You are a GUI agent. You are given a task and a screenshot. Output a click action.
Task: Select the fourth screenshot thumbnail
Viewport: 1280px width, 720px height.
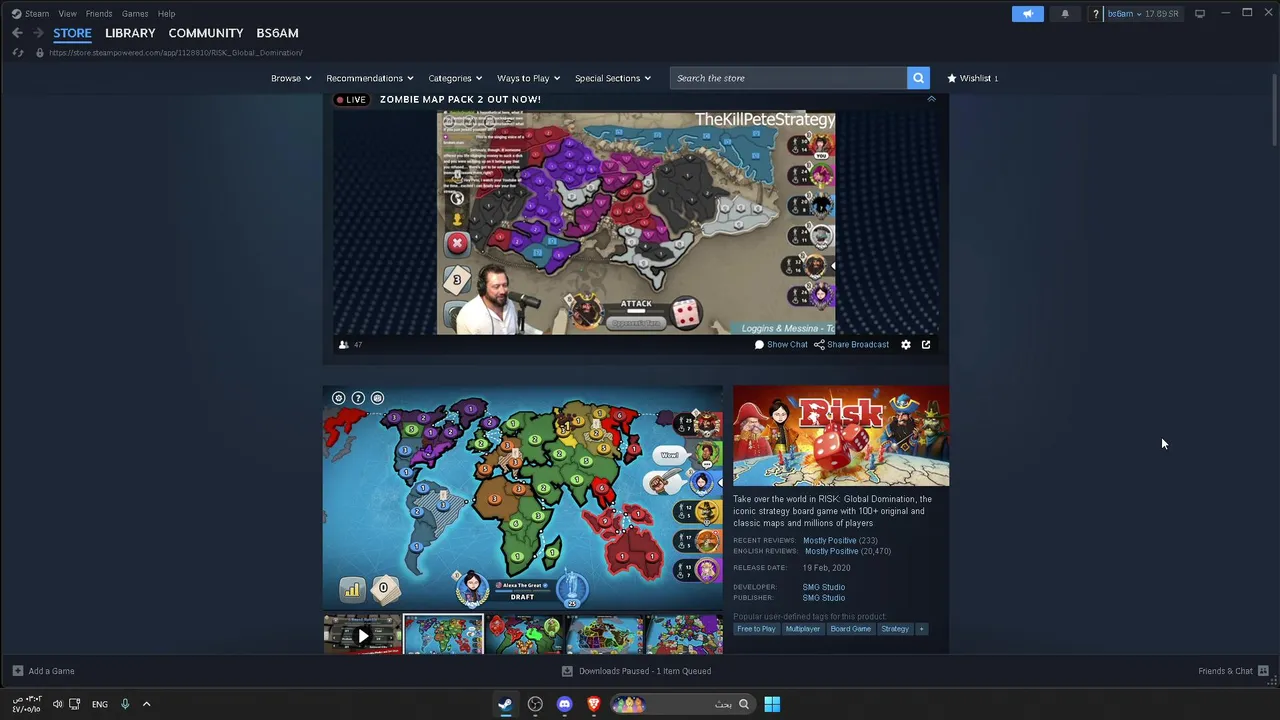click(x=605, y=635)
